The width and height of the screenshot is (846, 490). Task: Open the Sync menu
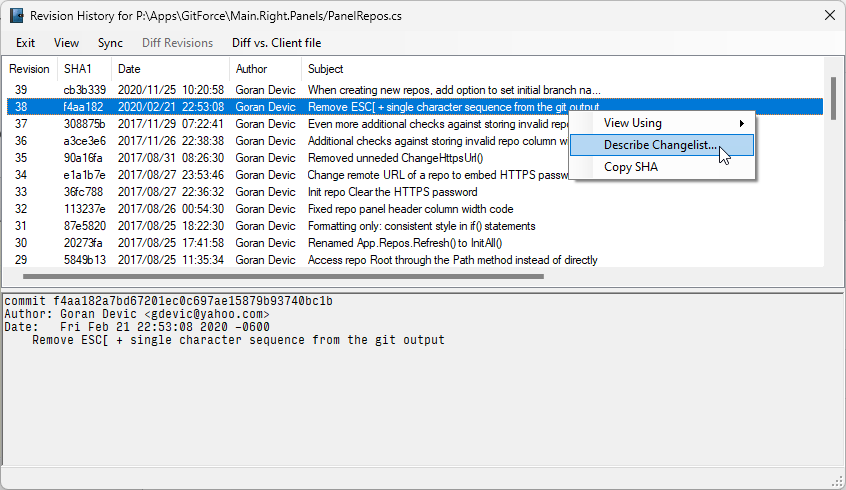(110, 43)
